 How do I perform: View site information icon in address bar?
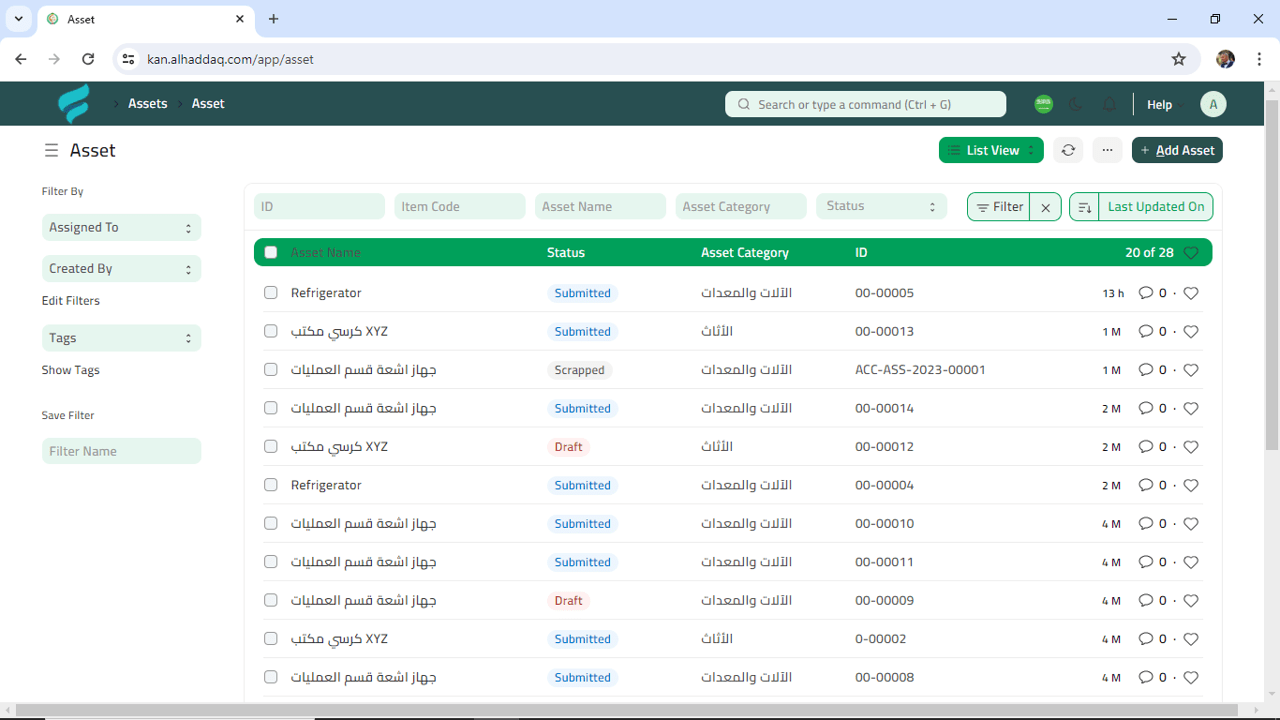128,59
